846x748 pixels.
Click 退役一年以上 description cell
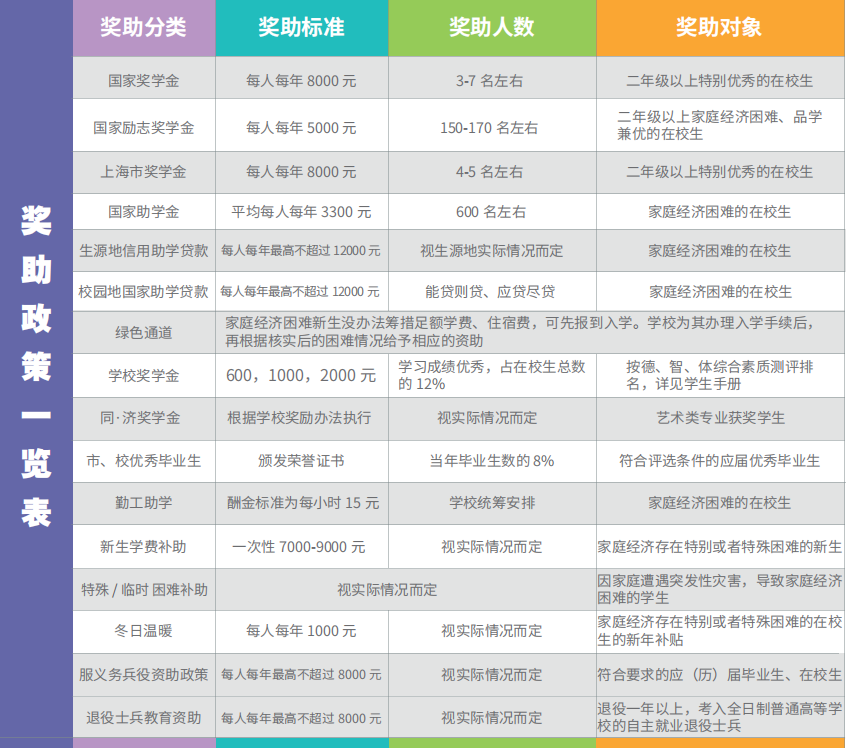pos(720,718)
